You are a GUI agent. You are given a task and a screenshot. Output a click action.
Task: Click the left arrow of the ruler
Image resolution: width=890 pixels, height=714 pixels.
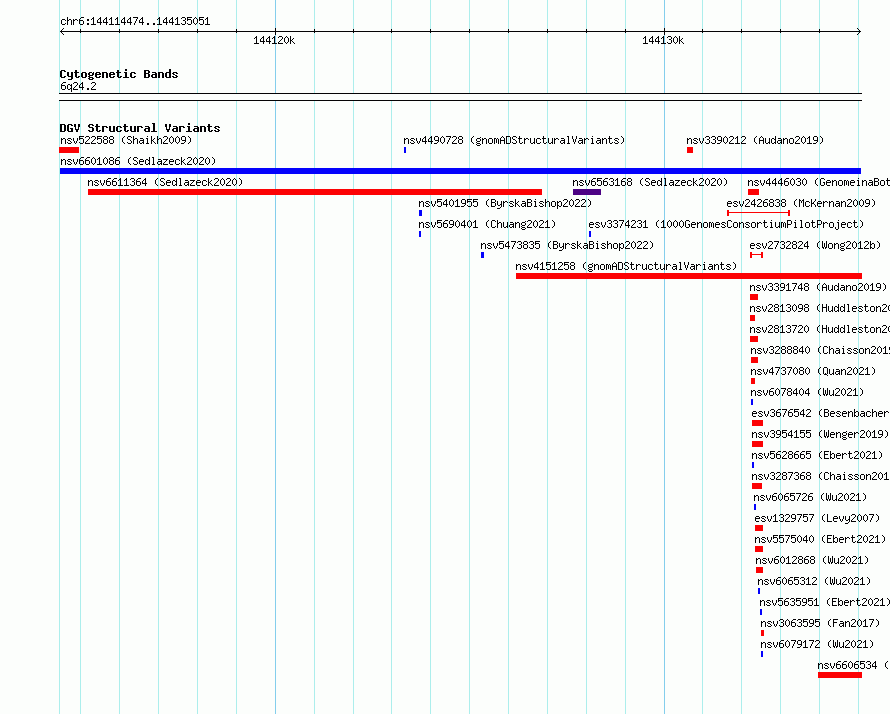coord(62,32)
